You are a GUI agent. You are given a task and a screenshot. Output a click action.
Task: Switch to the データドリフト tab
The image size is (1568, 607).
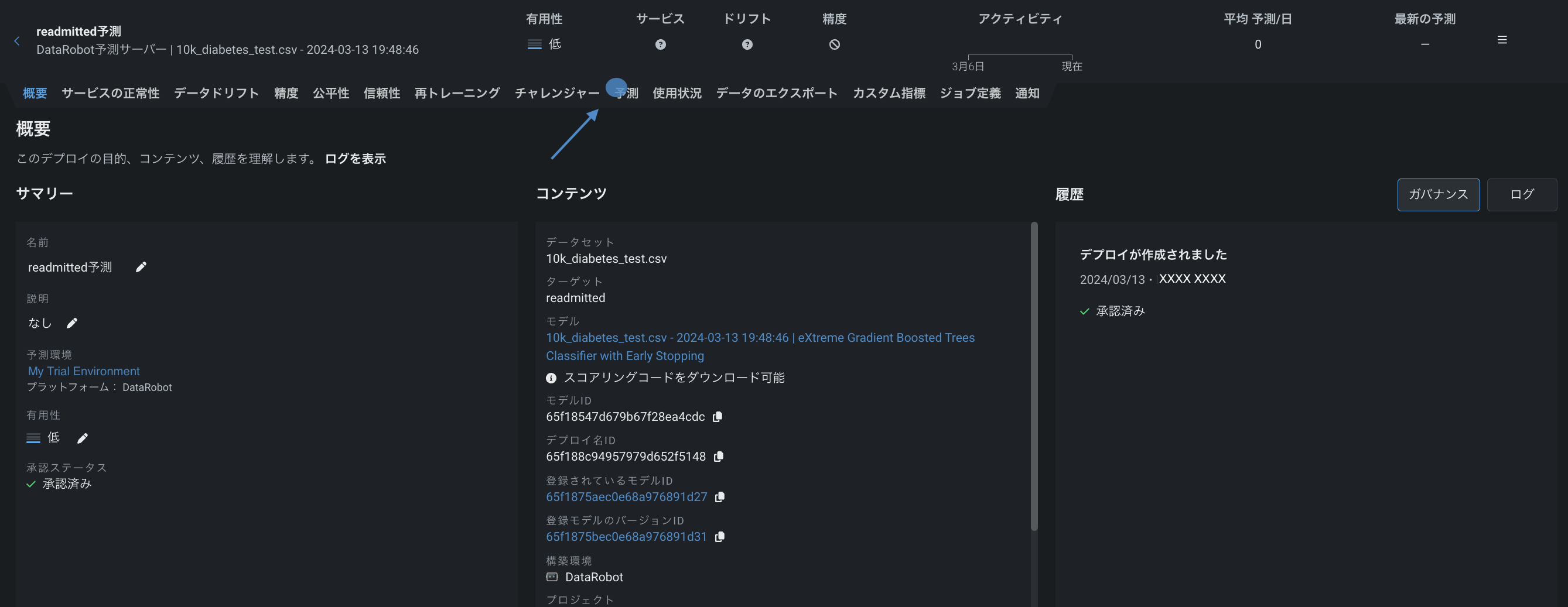(216, 93)
